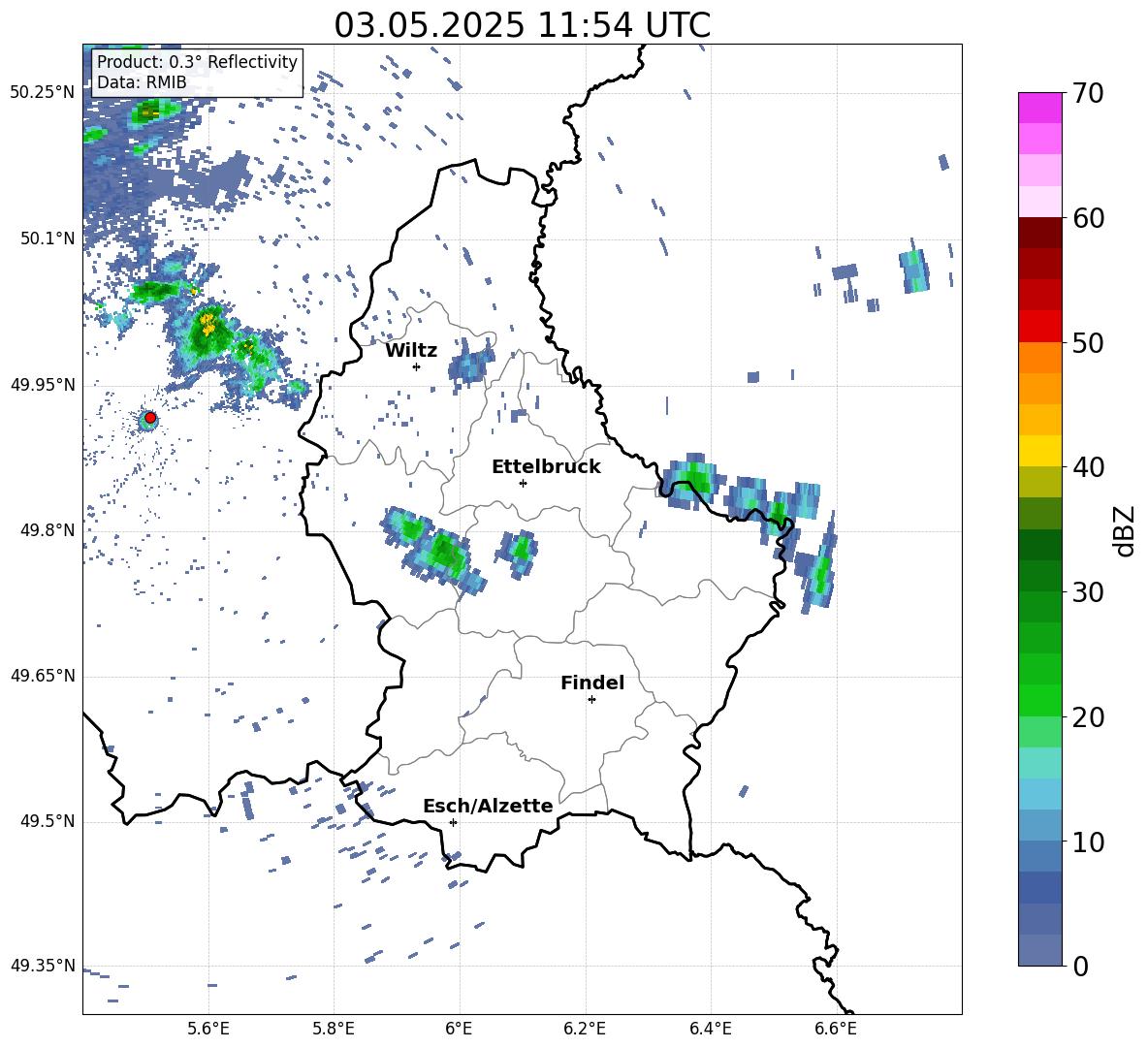Click the 5.6°E longitude label
The image size is (1148, 1048).
[207, 1029]
